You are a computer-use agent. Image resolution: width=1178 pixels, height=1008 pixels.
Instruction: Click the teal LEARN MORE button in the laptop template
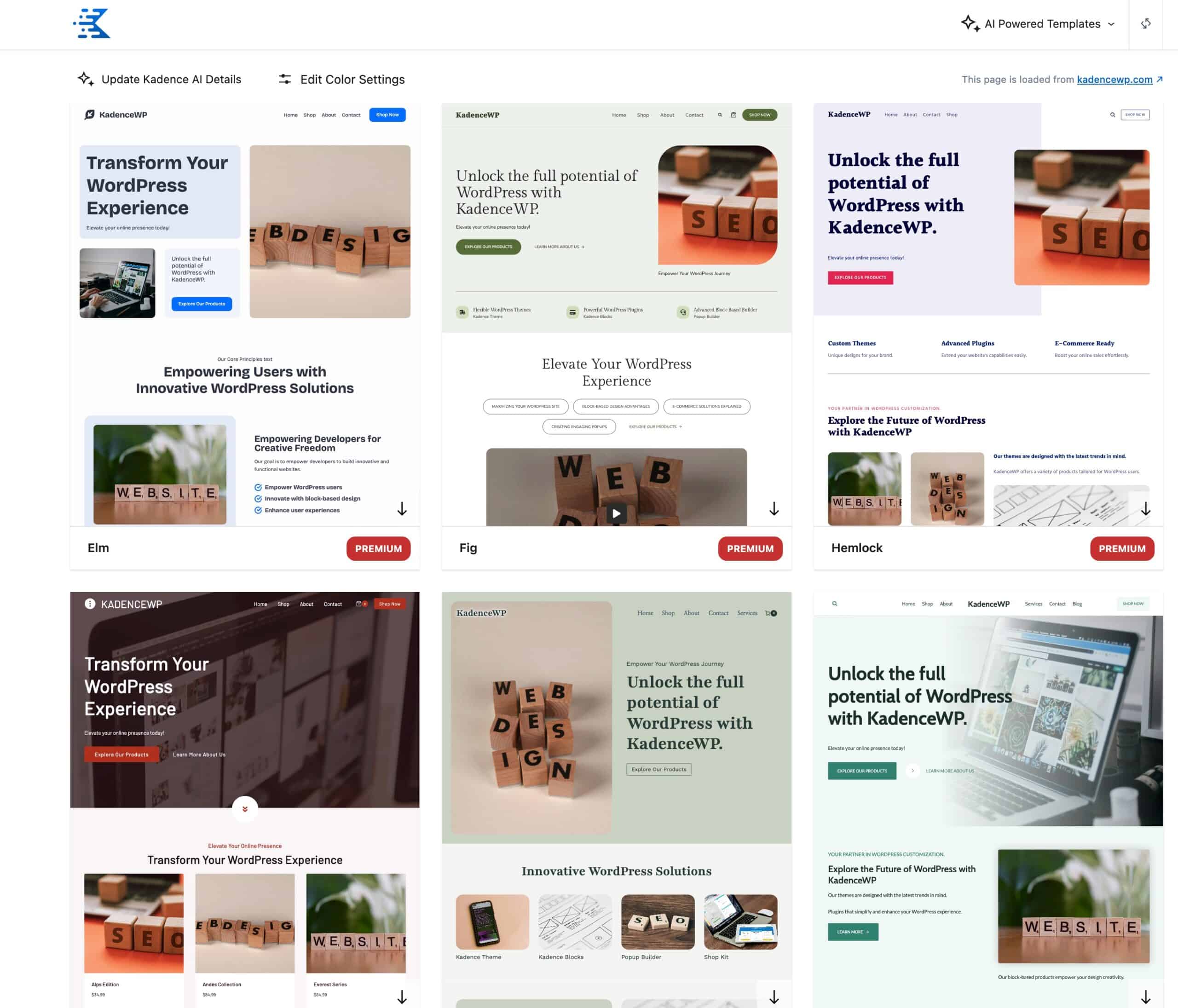(x=853, y=932)
